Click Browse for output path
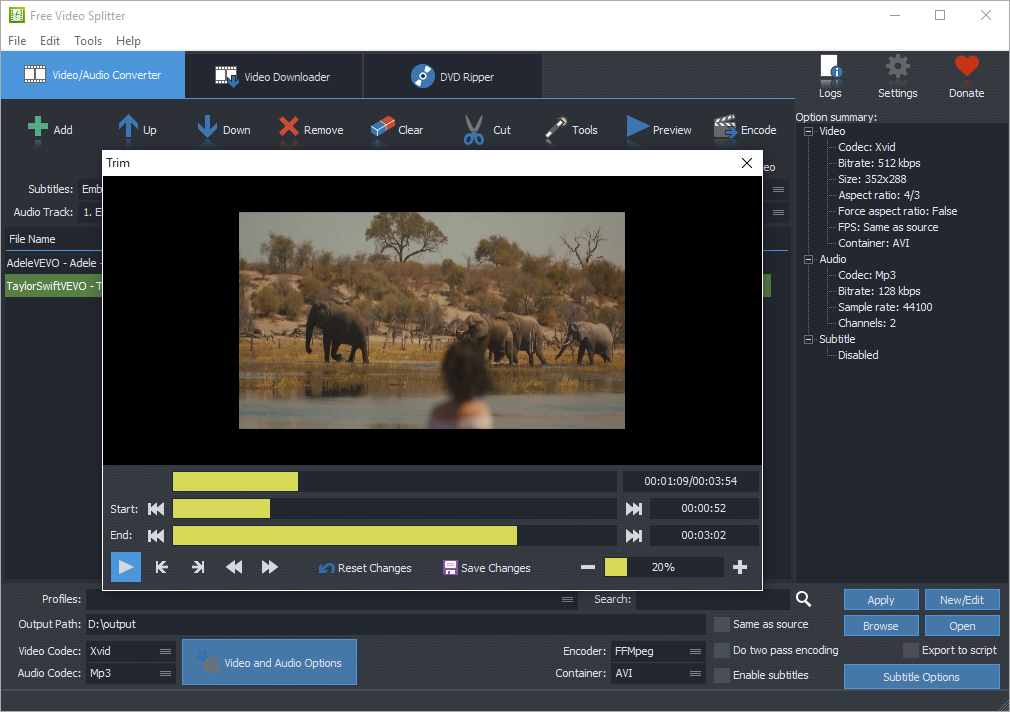1010x712 pixels. pos(881,626)
